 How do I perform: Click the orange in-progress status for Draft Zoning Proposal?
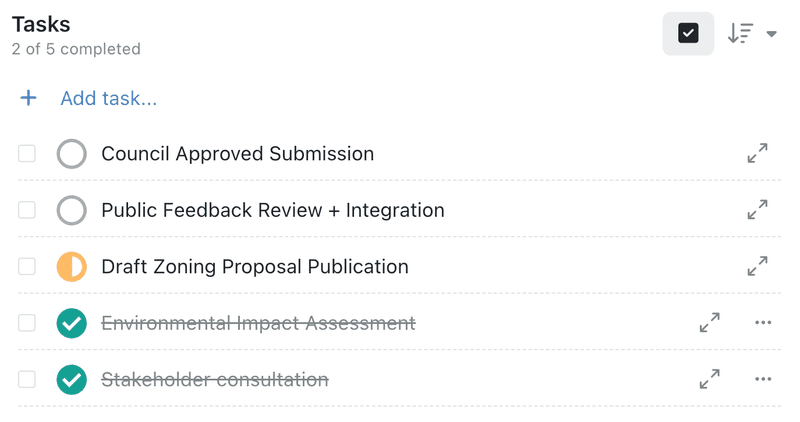point(71,267)
